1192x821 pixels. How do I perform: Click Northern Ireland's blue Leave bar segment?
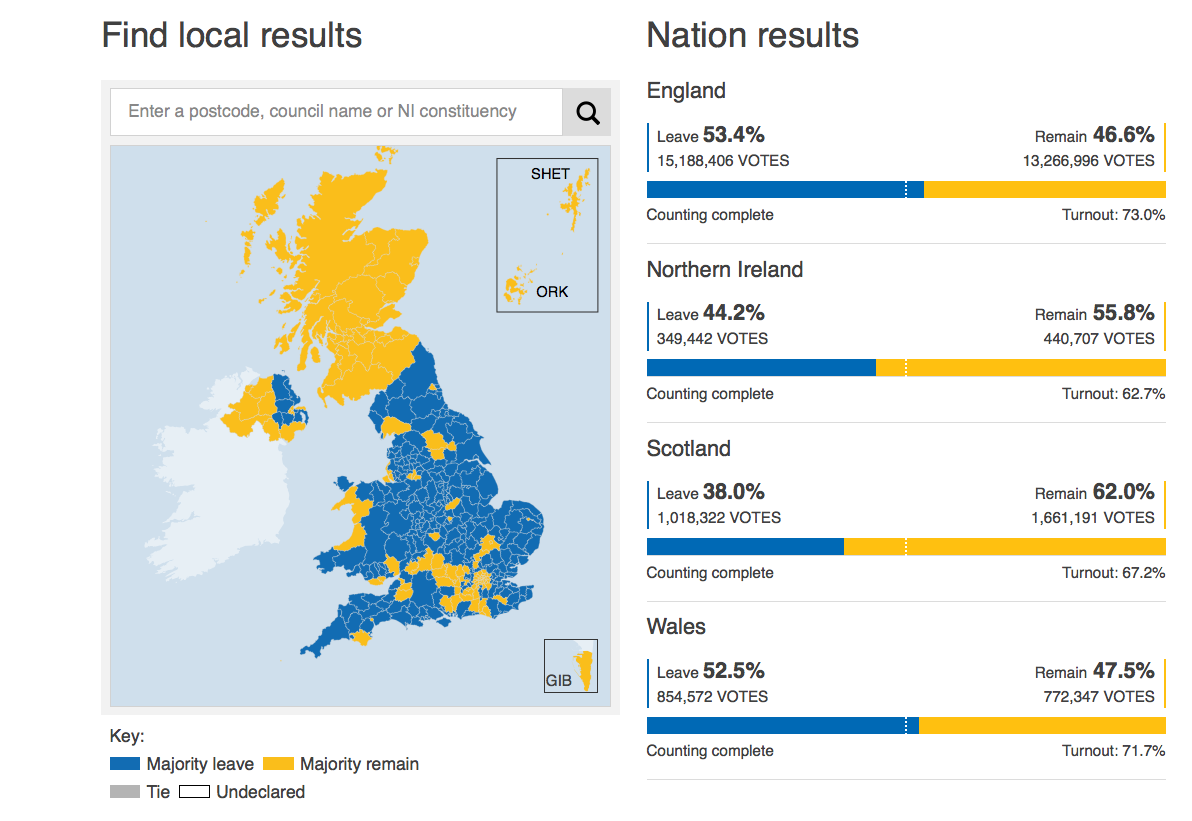coord(760,368)
